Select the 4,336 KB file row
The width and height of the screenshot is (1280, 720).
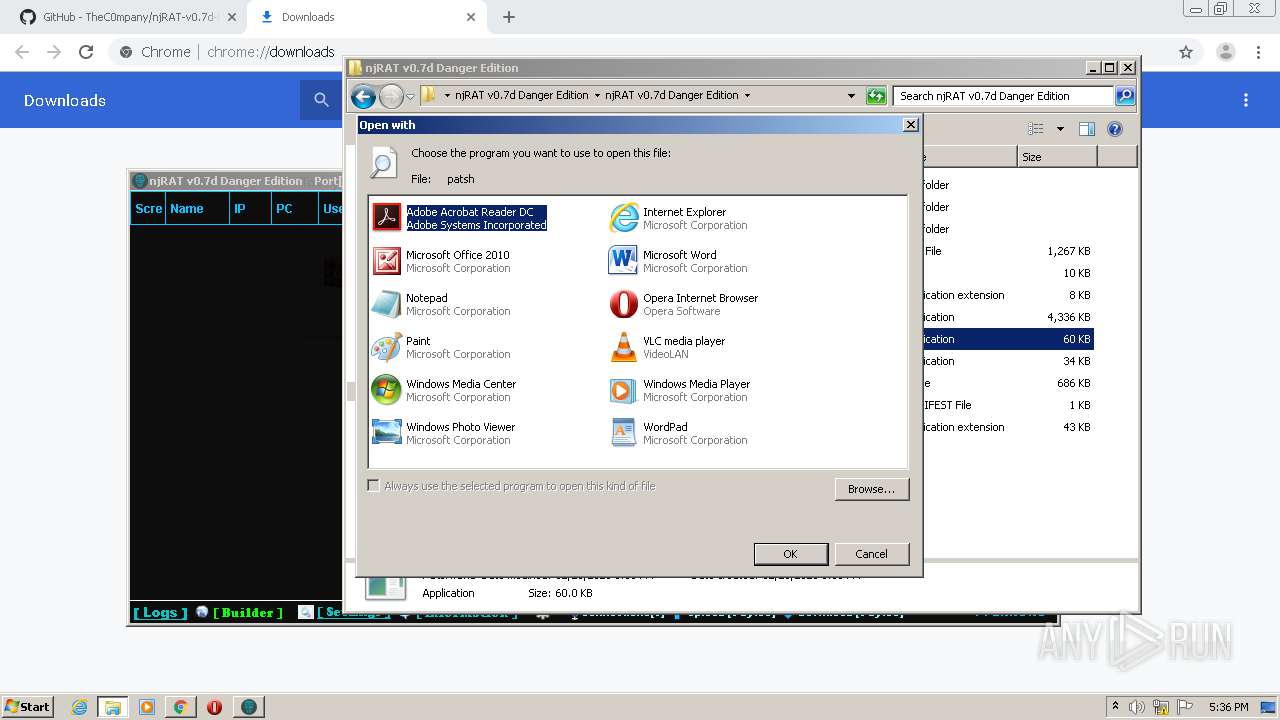[x=1008, y=317]
